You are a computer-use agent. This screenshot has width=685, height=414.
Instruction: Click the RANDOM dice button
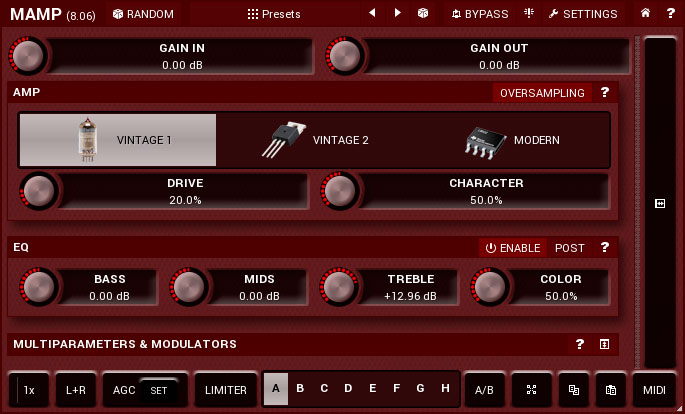pyautogui.click(x=143, y=14)
